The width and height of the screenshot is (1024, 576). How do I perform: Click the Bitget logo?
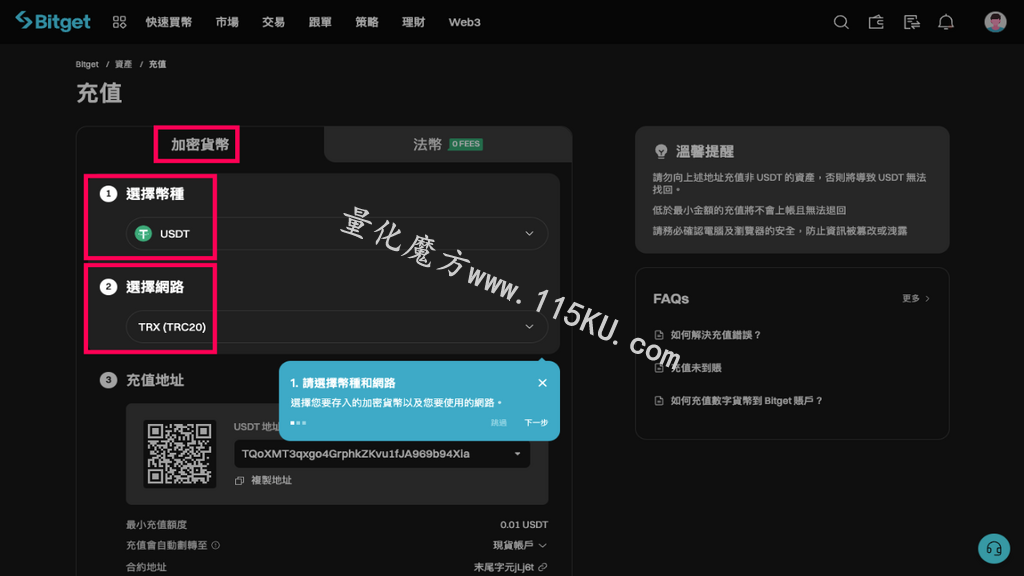53,22
